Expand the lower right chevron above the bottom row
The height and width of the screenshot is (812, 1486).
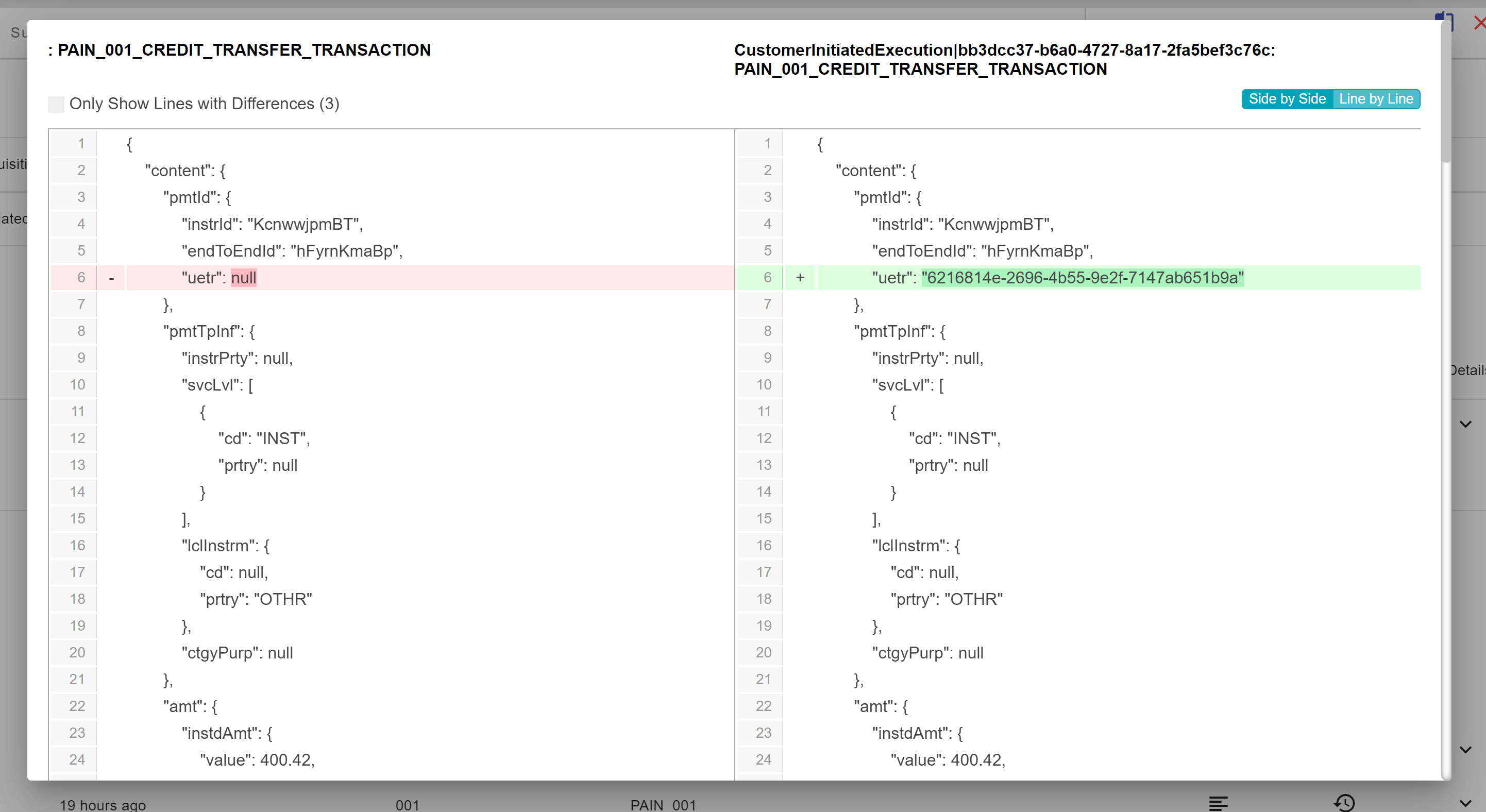1465,750
